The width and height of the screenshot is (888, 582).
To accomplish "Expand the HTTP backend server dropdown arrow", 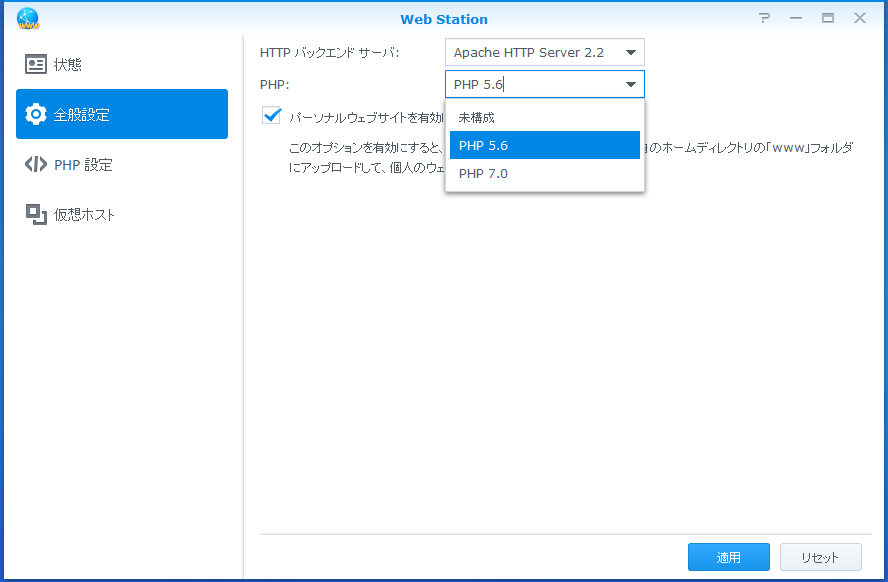I will (630, 53).
